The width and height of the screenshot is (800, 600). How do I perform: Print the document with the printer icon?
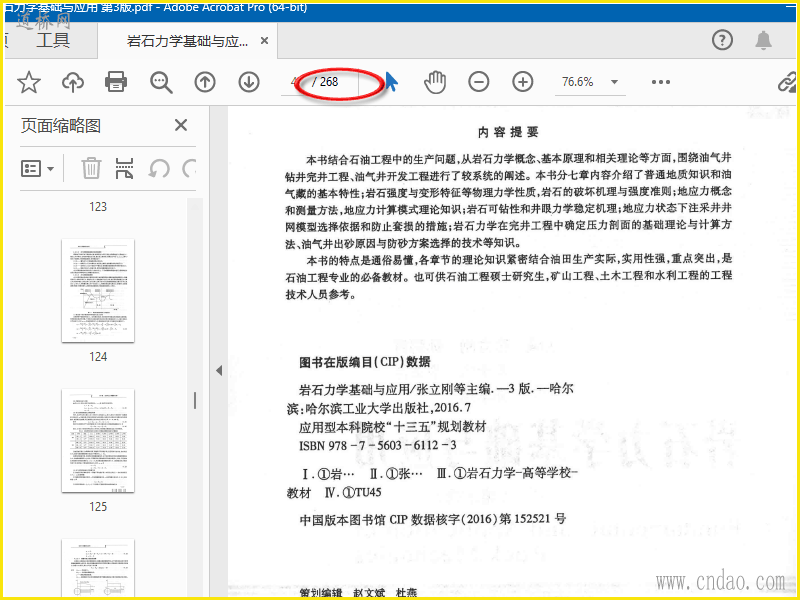pos(116,82)
